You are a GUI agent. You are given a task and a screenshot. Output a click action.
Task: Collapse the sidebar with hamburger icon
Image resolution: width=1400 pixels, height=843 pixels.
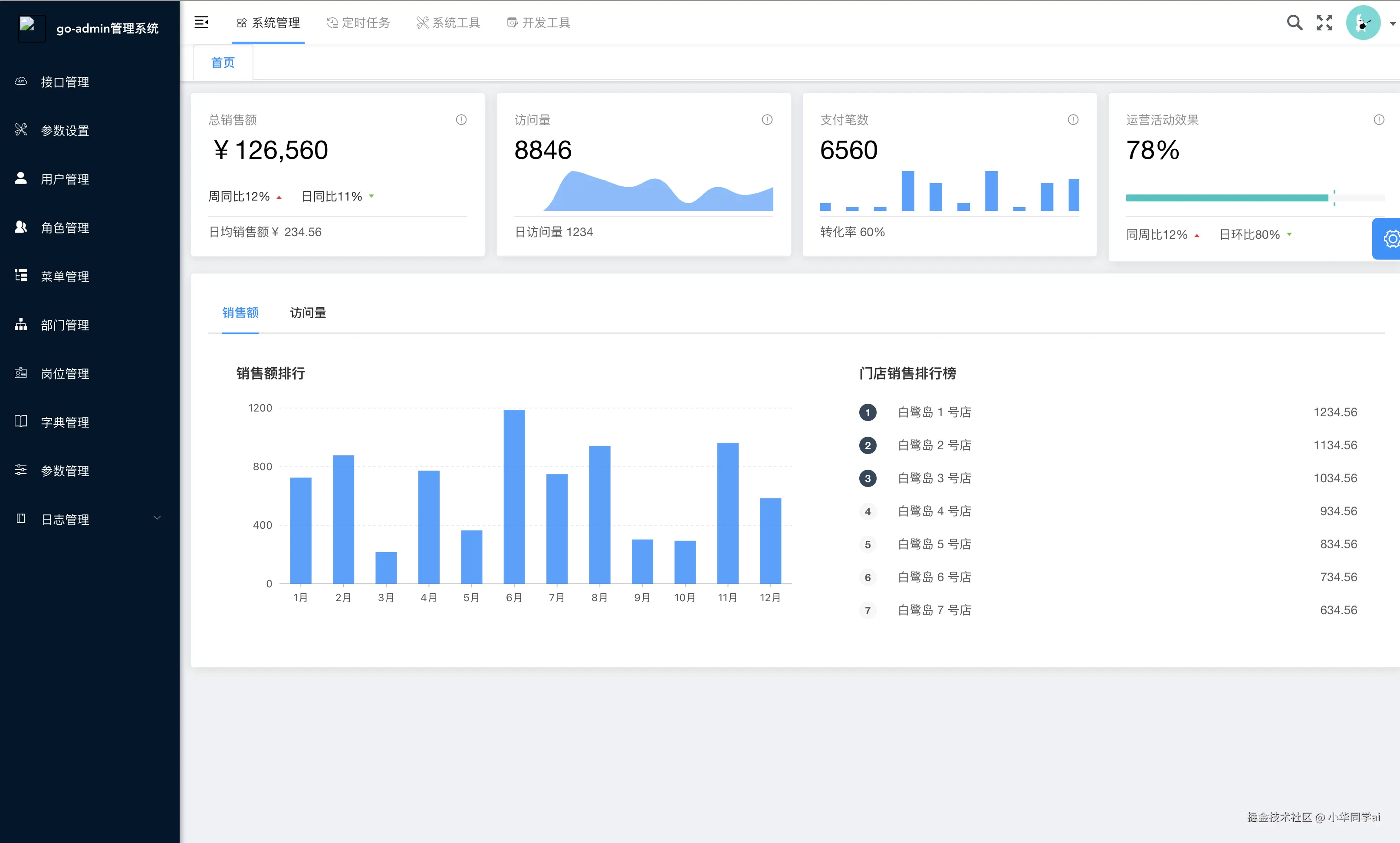pos(201,23)
